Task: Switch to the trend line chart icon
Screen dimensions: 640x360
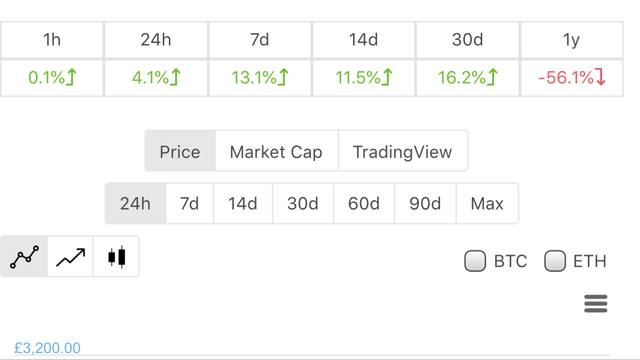Action: [x=70, y=257]
